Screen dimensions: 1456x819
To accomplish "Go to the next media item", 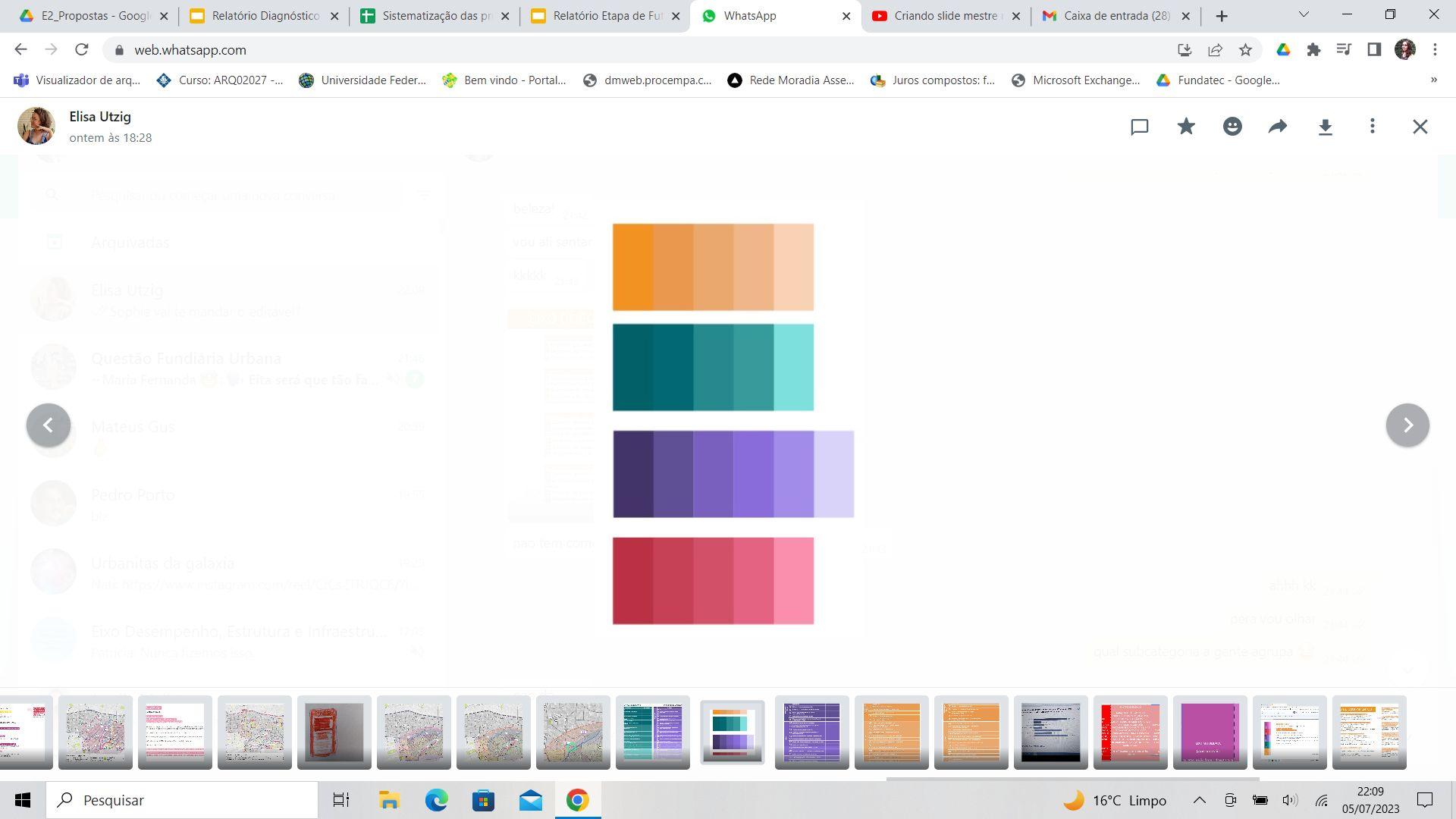I will pos(1407,425).
